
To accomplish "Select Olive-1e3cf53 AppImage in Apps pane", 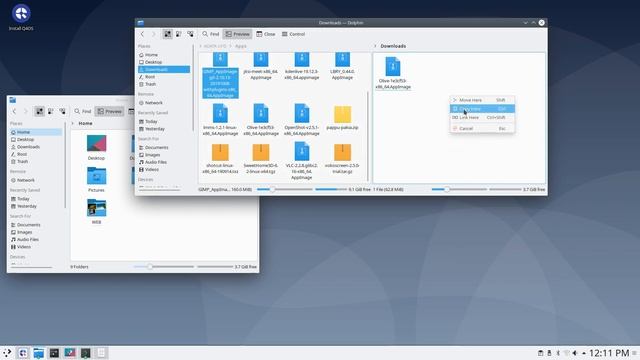I will point(261,120).
